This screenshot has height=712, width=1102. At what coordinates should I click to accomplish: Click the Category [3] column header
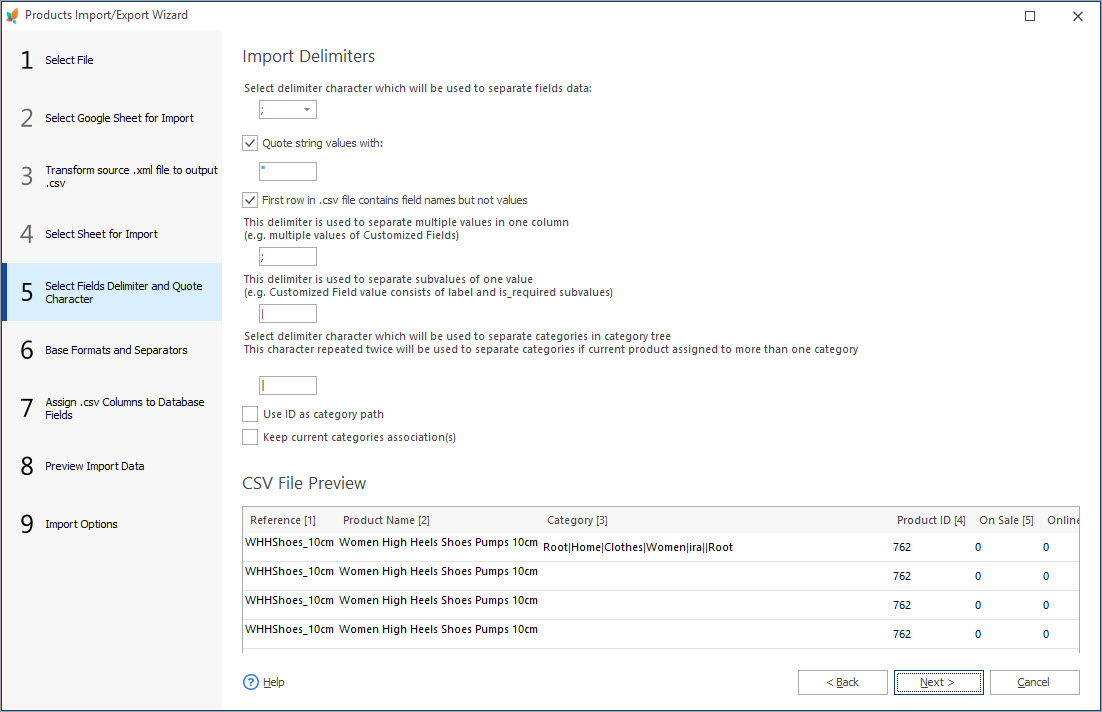577,520
